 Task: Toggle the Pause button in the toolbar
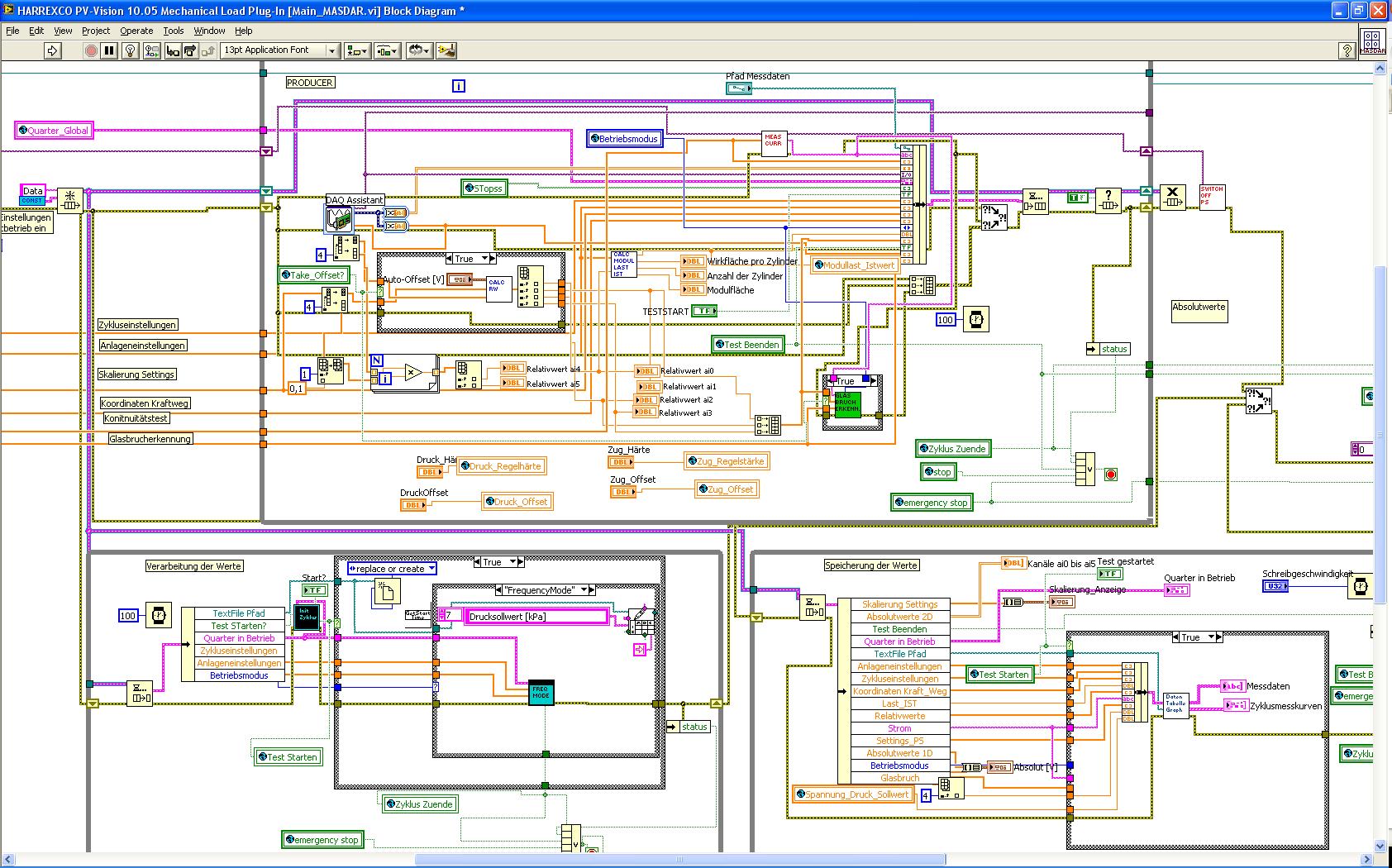click(109, 50)
